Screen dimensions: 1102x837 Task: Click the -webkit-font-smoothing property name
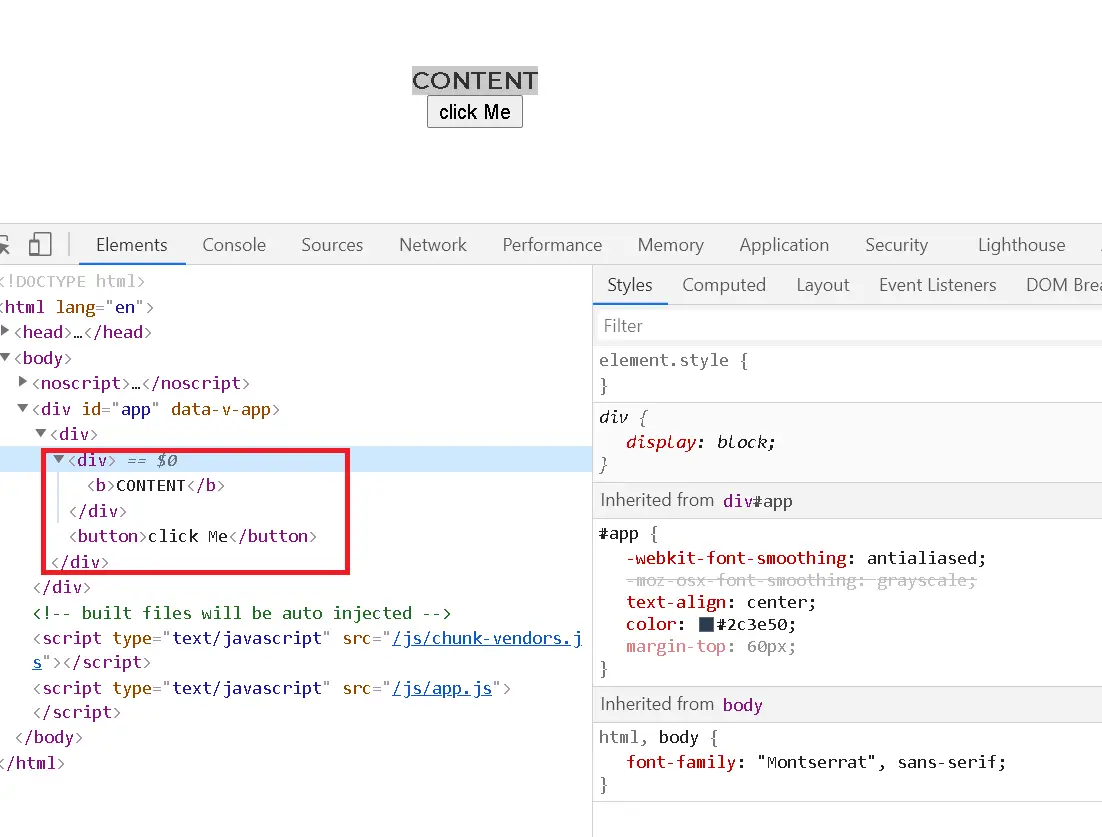coord(736,558)
